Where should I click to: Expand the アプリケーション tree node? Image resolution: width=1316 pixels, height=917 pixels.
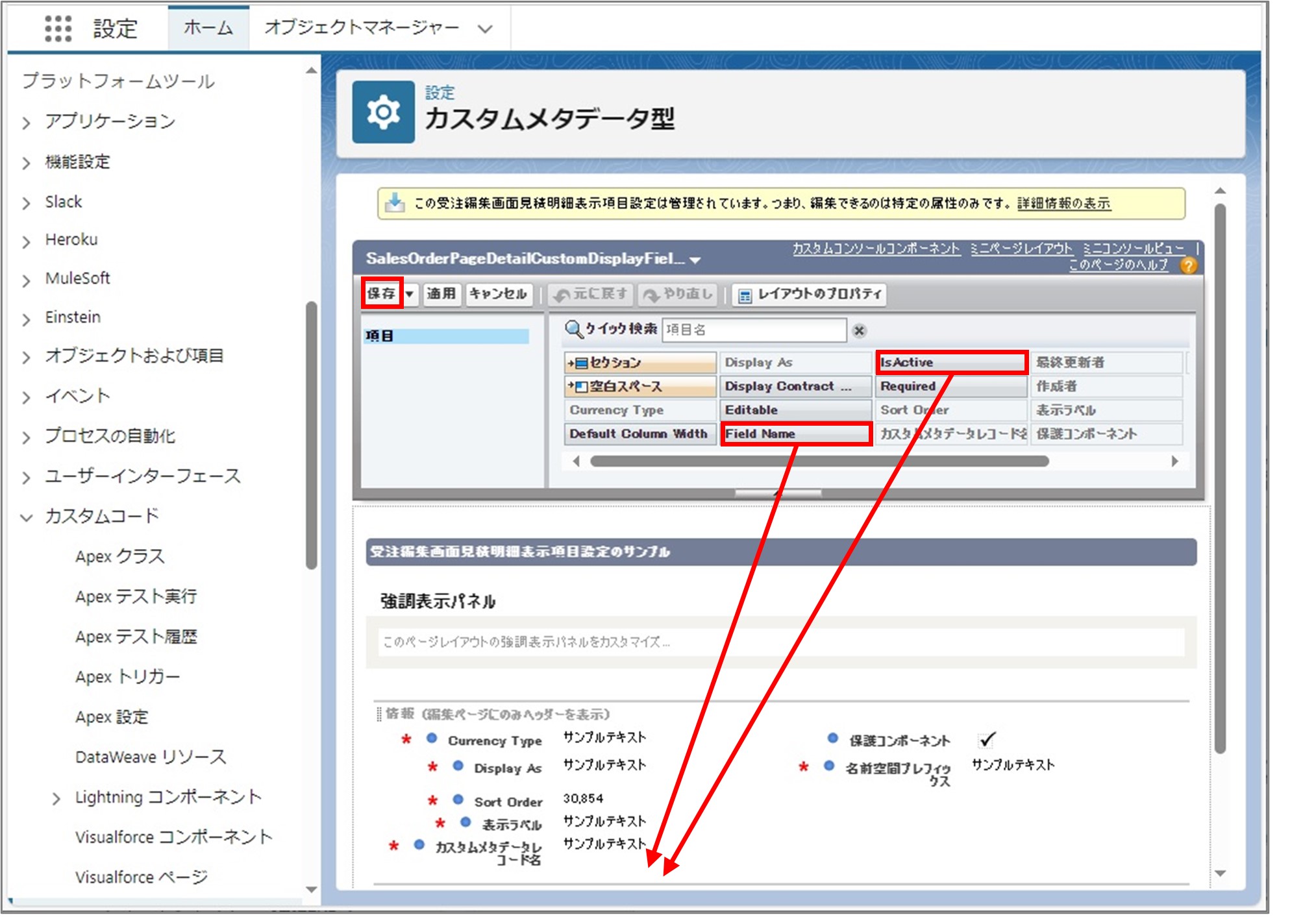pyautogui.click(x=26, y=123)
